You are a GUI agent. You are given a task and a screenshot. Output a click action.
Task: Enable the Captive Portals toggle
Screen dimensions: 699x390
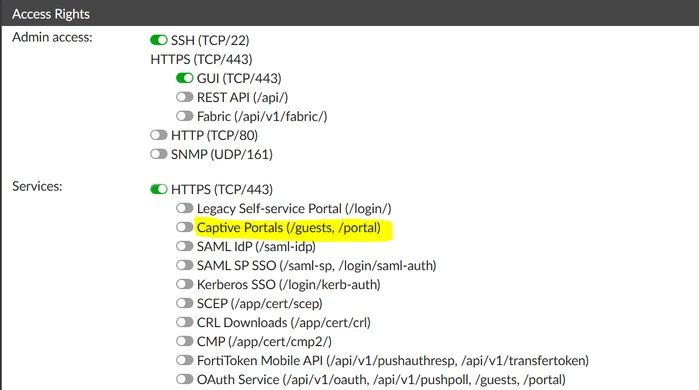[185, 227]
